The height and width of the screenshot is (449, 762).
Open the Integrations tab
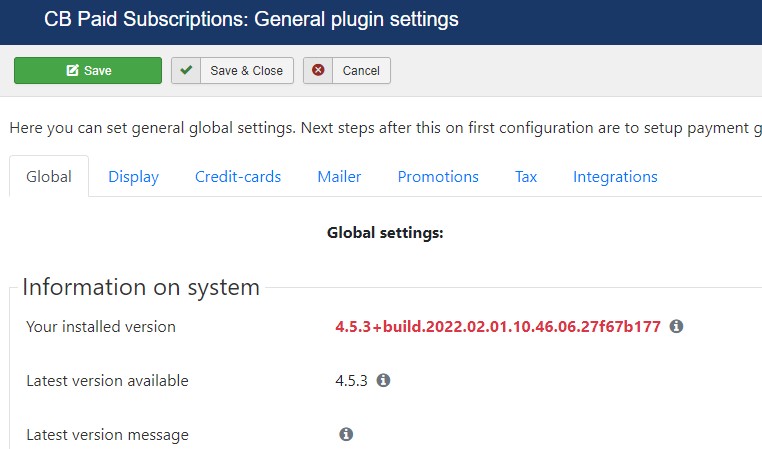pyautogui.click(x=615, y=177)
